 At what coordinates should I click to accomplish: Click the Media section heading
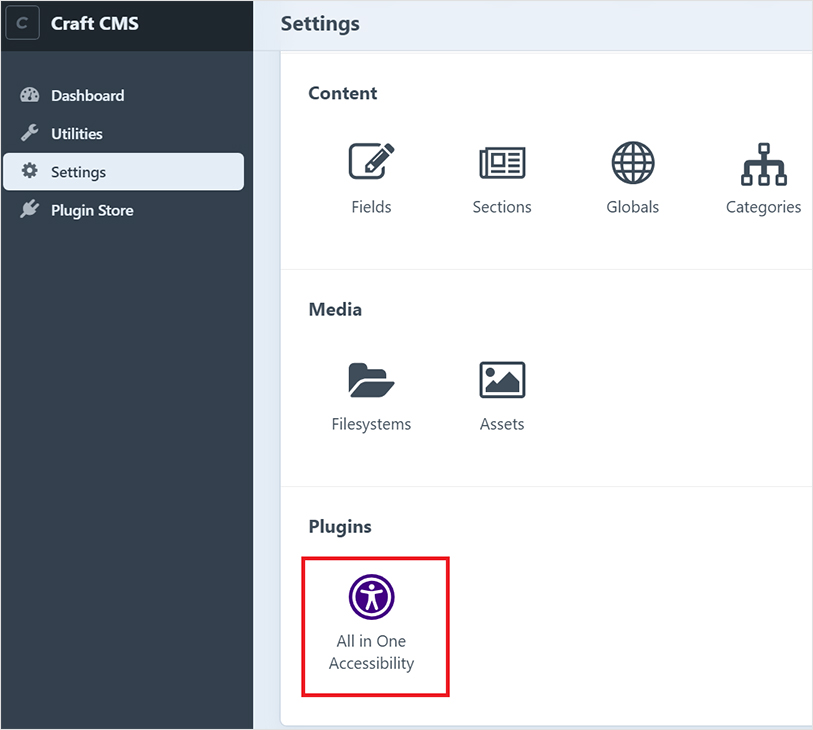[x=335, y=310]
